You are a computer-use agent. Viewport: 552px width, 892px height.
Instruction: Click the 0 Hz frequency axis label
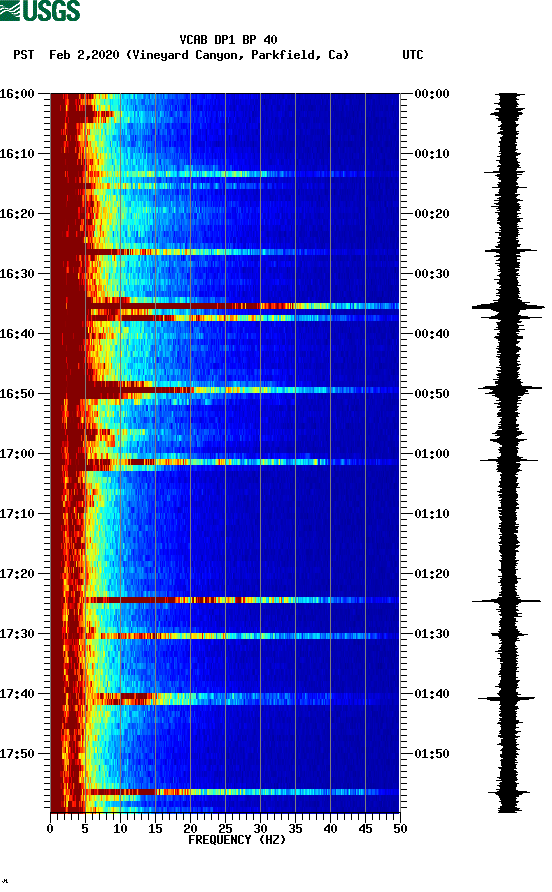tap(50, 828)
